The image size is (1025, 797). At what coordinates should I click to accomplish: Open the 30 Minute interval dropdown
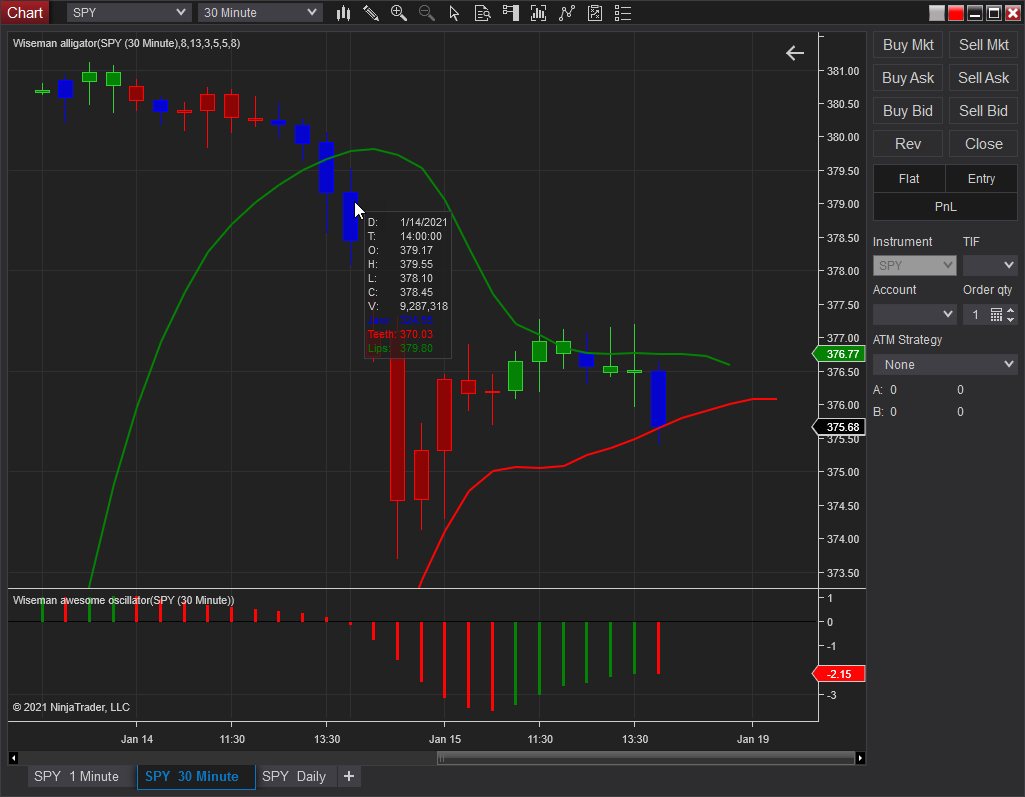point(260,12)
